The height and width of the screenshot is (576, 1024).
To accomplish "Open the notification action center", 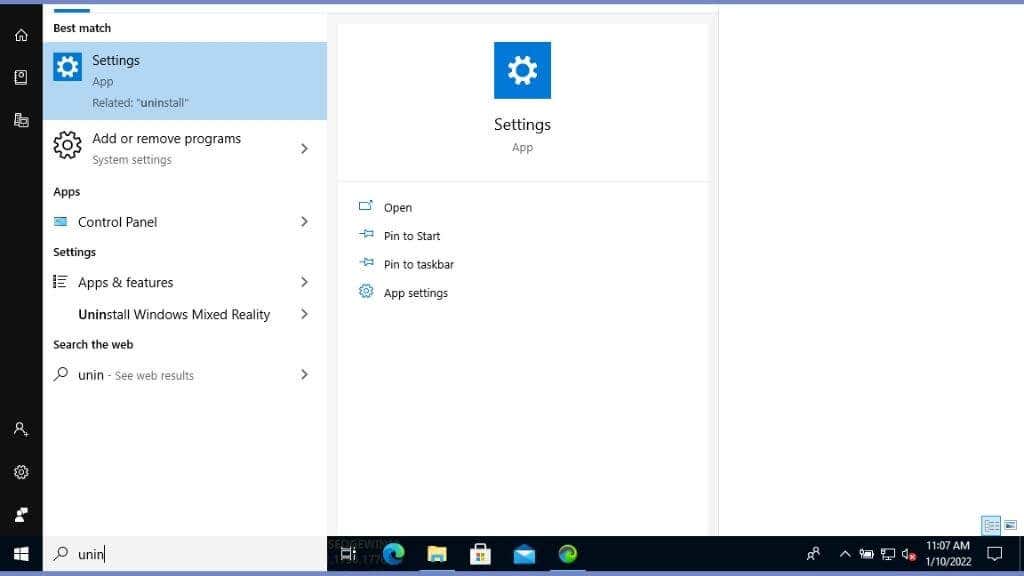I will (995, 554).
